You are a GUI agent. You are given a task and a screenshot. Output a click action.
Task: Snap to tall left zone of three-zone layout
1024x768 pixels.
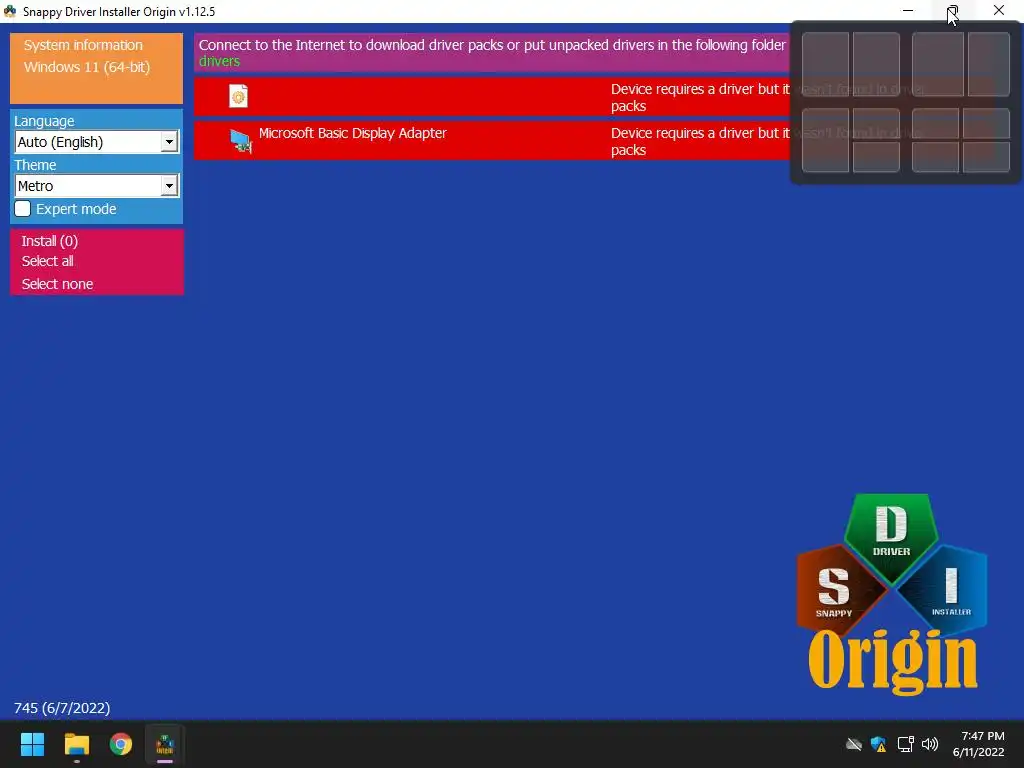tap(825, 140)
